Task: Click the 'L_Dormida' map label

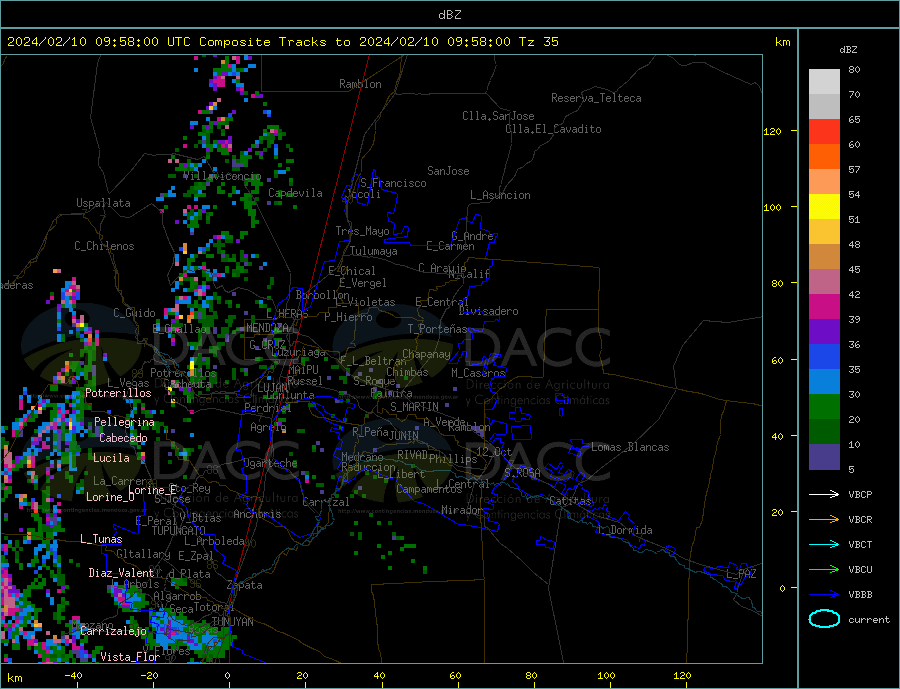Action: point(626,530)
